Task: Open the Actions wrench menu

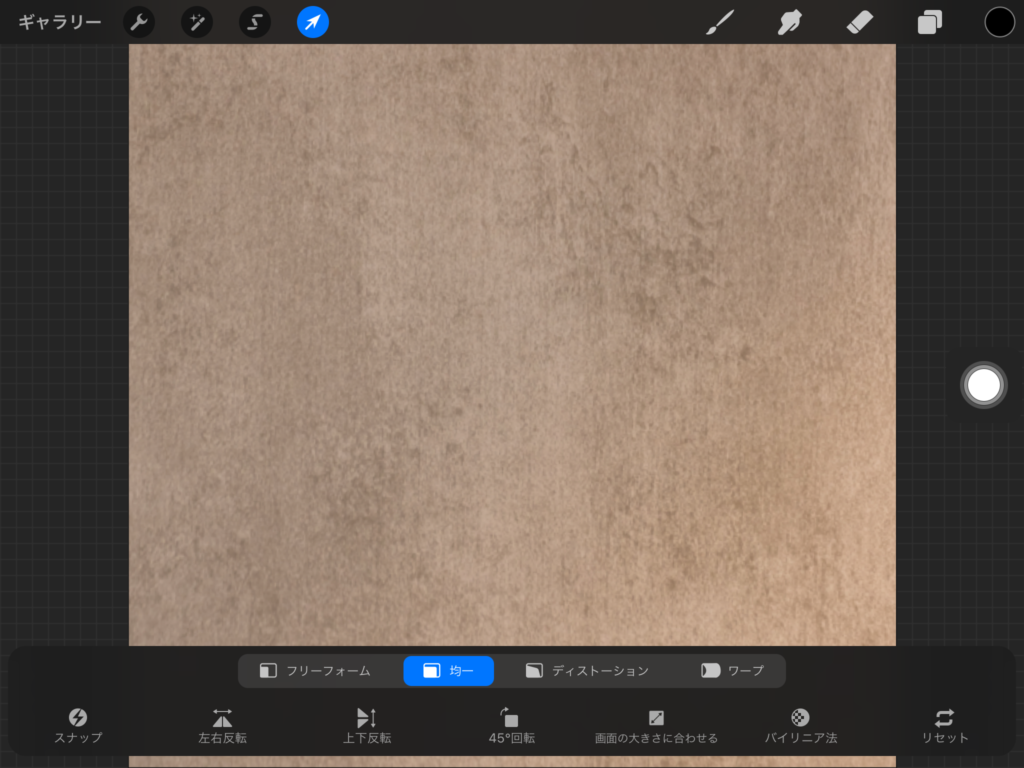Action: pyautogui.click(x=139, y=22)
